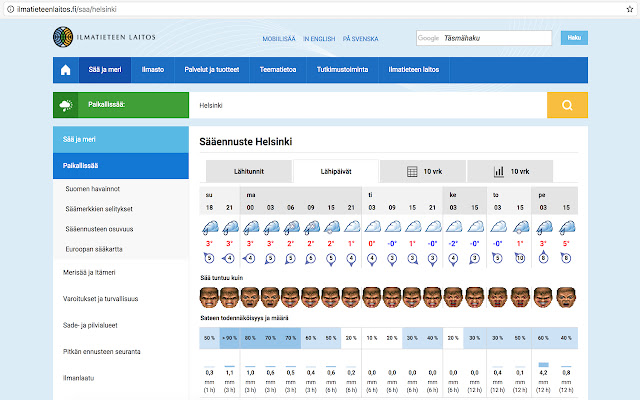
Task: Open Merisää ja Itämeri sidebar item
Action: click(89, 272)
